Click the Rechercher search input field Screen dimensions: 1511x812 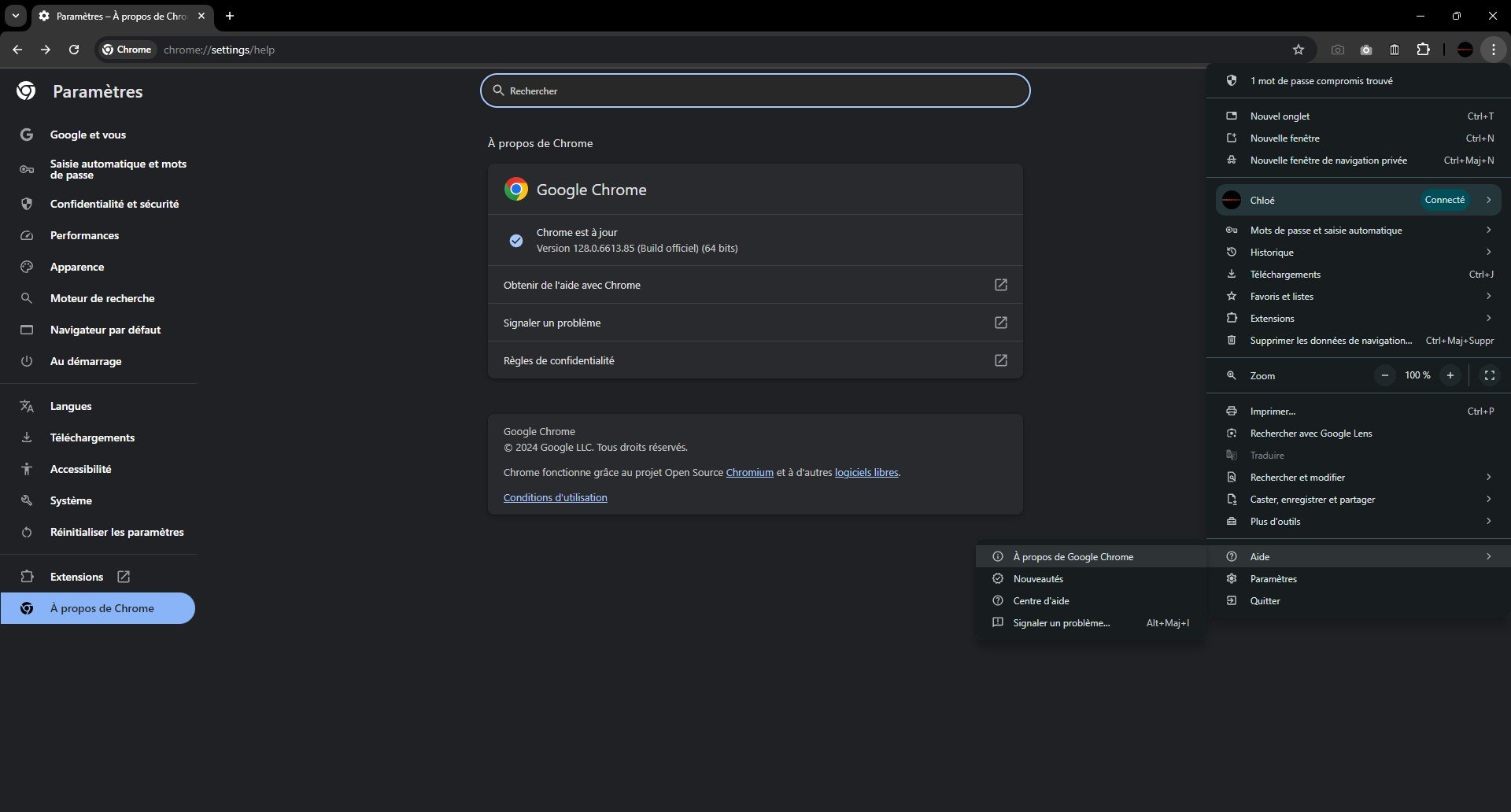click(x=754, y=90)
